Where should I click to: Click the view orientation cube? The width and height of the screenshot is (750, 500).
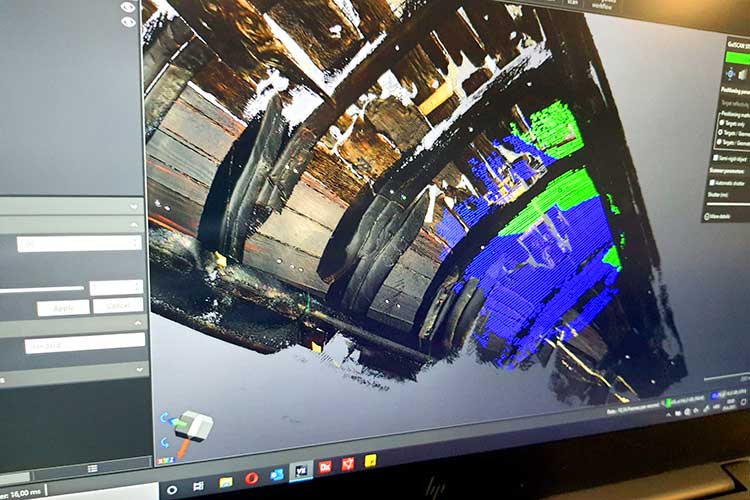coord(195,424)
